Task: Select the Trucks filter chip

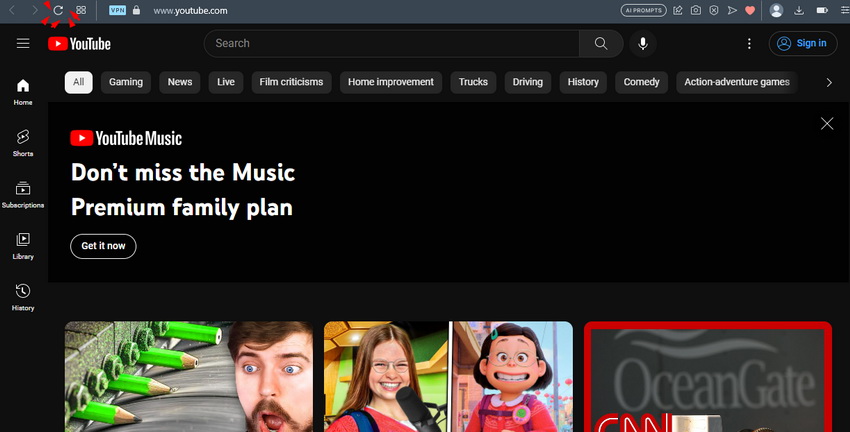Action: pos(473,82)
